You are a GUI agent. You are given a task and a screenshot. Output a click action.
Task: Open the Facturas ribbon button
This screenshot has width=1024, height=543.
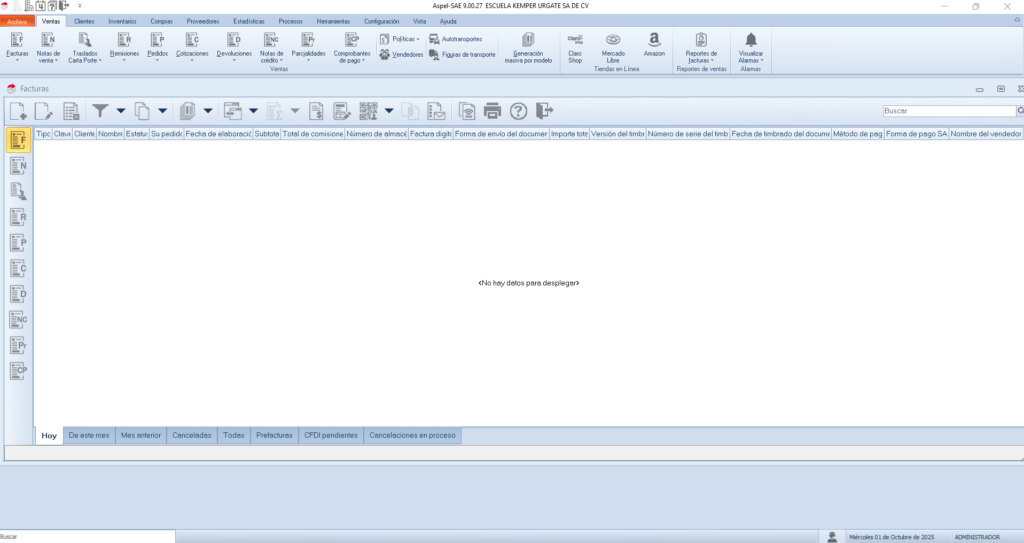pyautogui.click(x=18, y=46)
